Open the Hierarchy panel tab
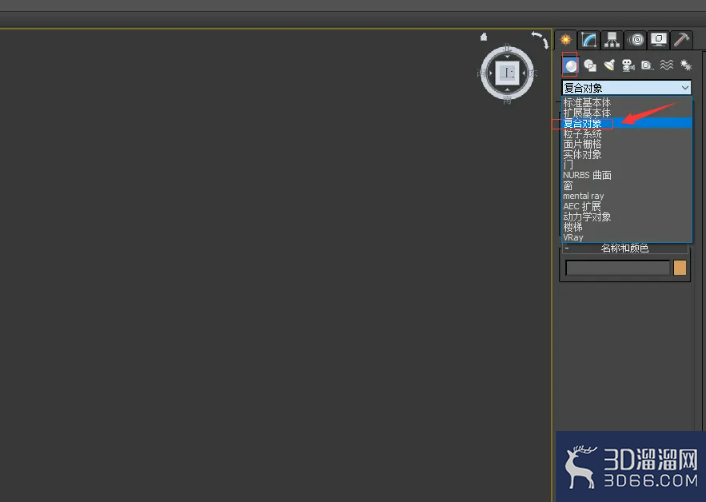 click(612, 40)
